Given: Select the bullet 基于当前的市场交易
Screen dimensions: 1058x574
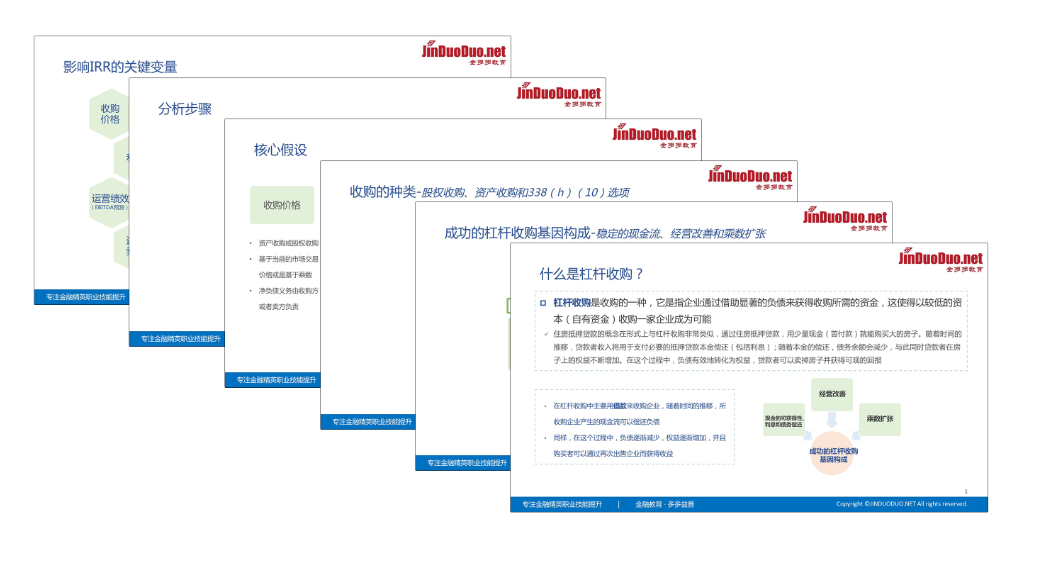Looking at the screenshot, I should pyautogui.click(x=288, y=259).
